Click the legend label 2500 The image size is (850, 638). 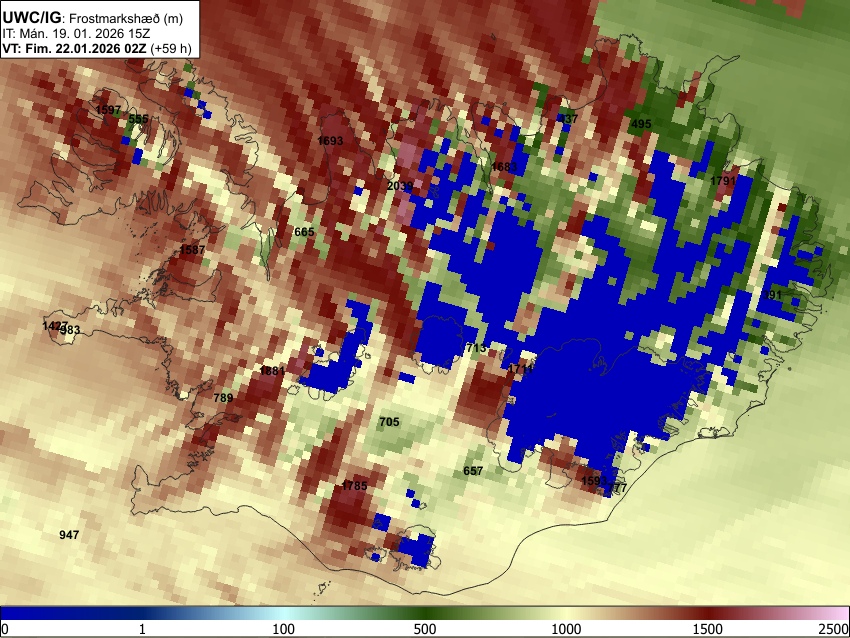834,629
